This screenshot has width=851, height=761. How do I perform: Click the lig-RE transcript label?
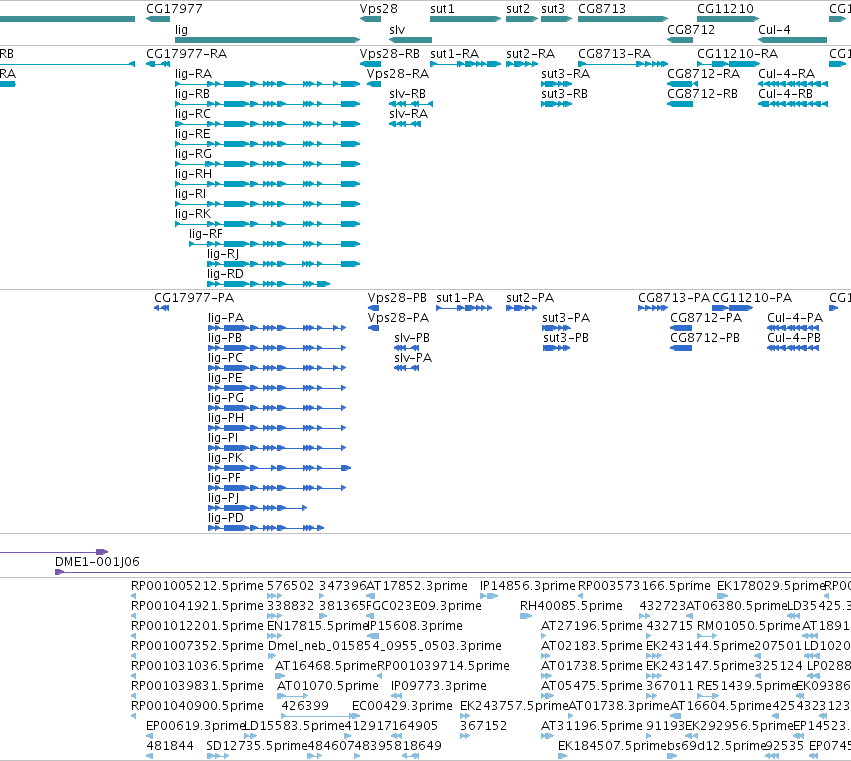(192, 134)
